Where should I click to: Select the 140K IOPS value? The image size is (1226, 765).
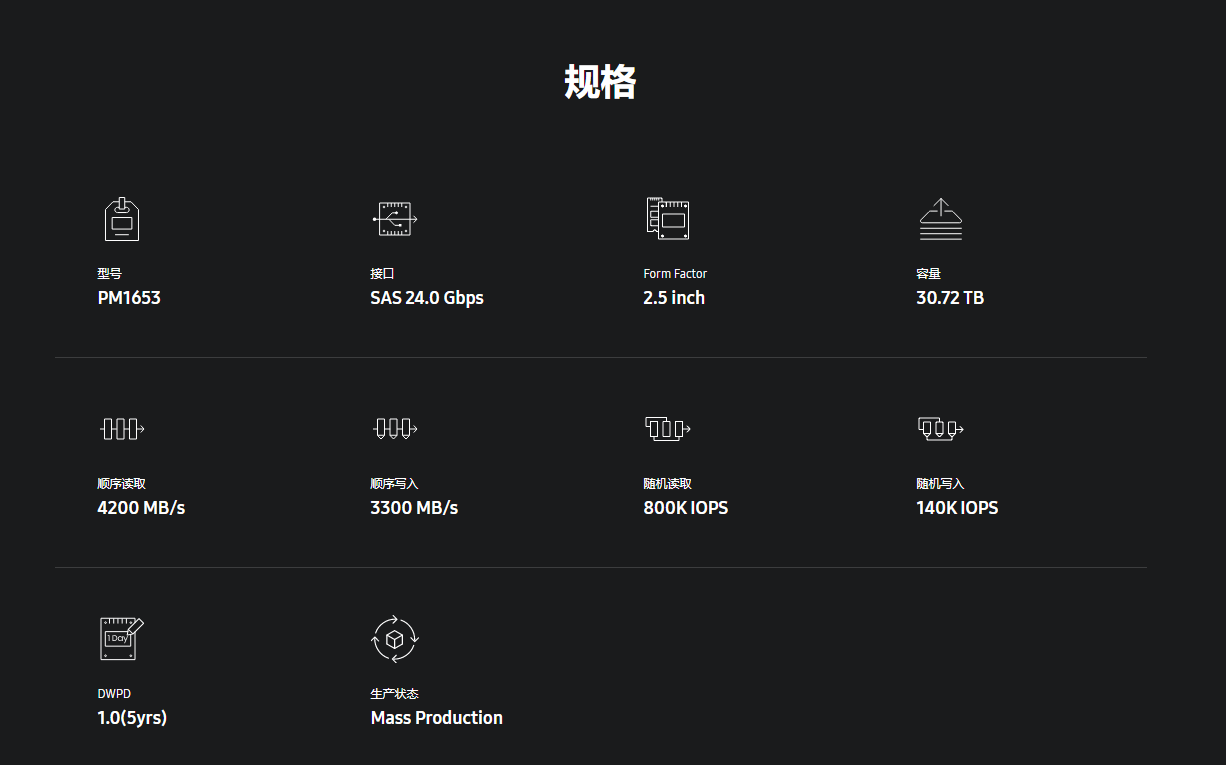coord(957,508)
